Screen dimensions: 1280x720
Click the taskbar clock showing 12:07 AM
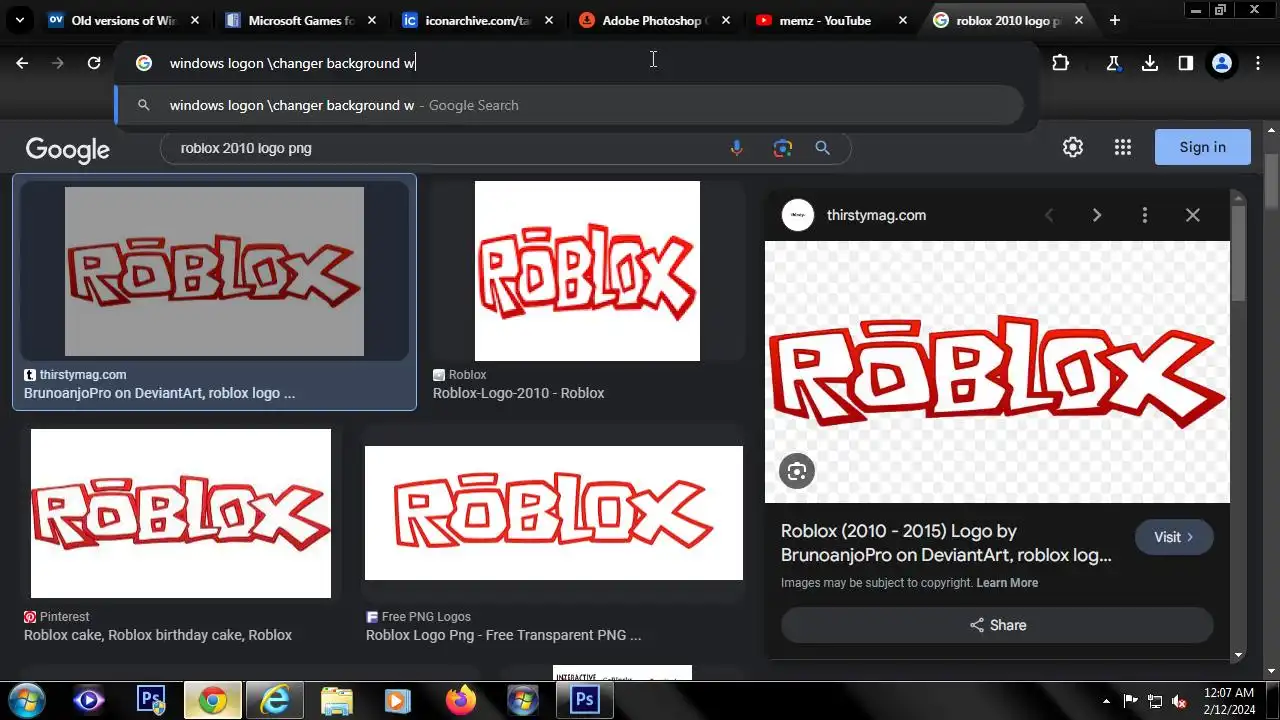(x=1229, y=700)
